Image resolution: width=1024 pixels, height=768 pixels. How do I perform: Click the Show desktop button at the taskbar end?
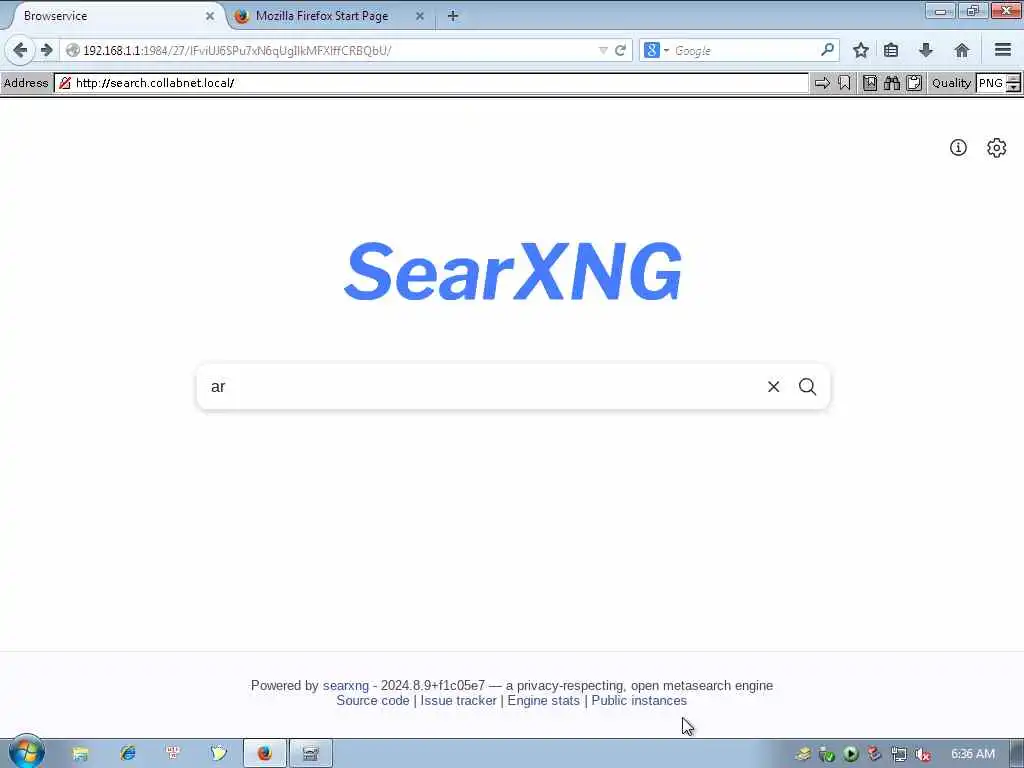click(1017, 754)
